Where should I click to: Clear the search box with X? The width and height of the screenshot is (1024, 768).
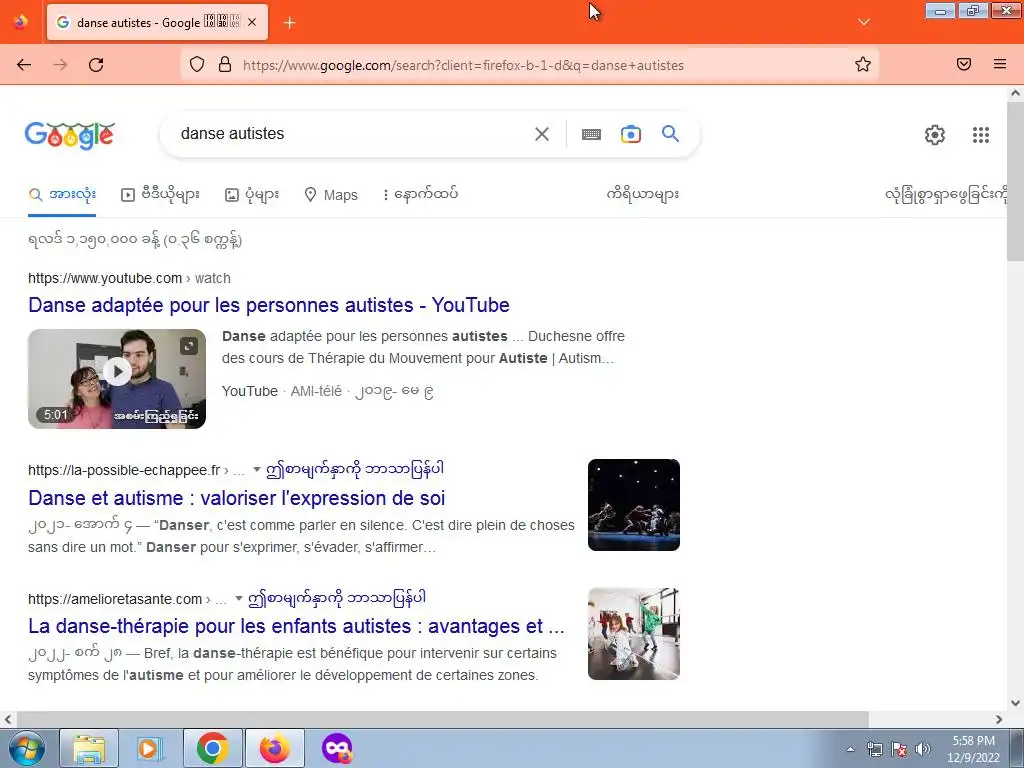click(x=542, y=134)
